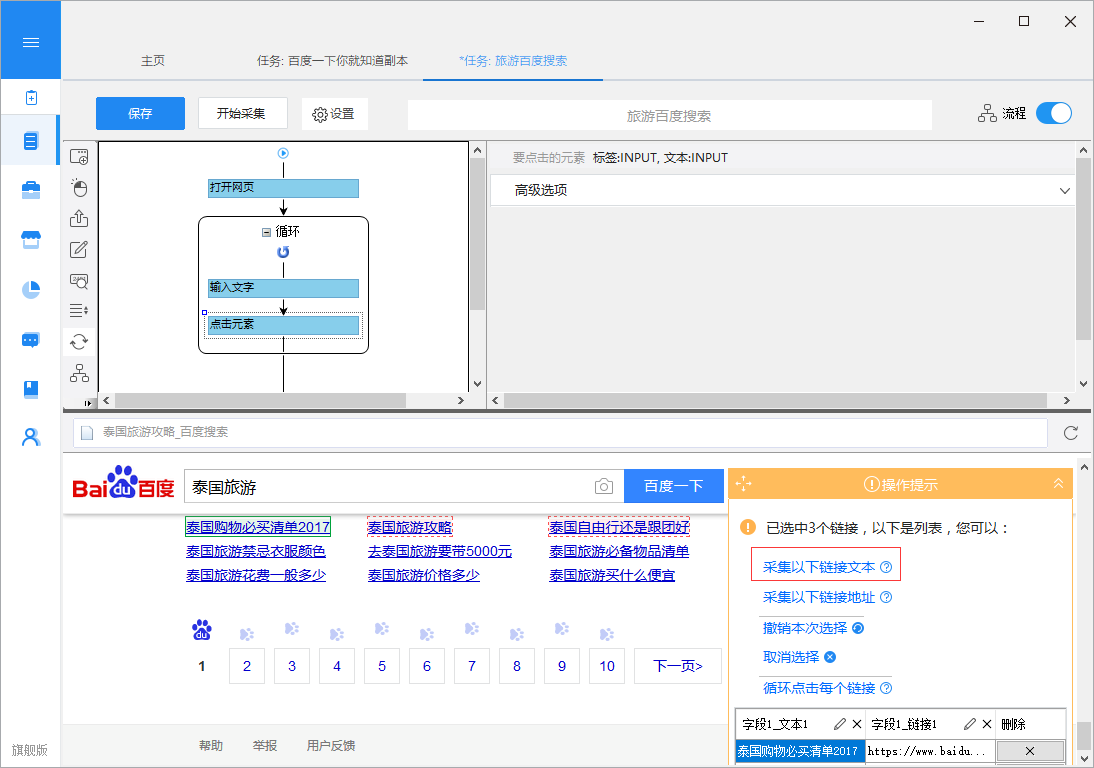The height and width of the screenshot is (768, 1094).
Task: Select the mouse click element tool
Action: pos(79,188)
